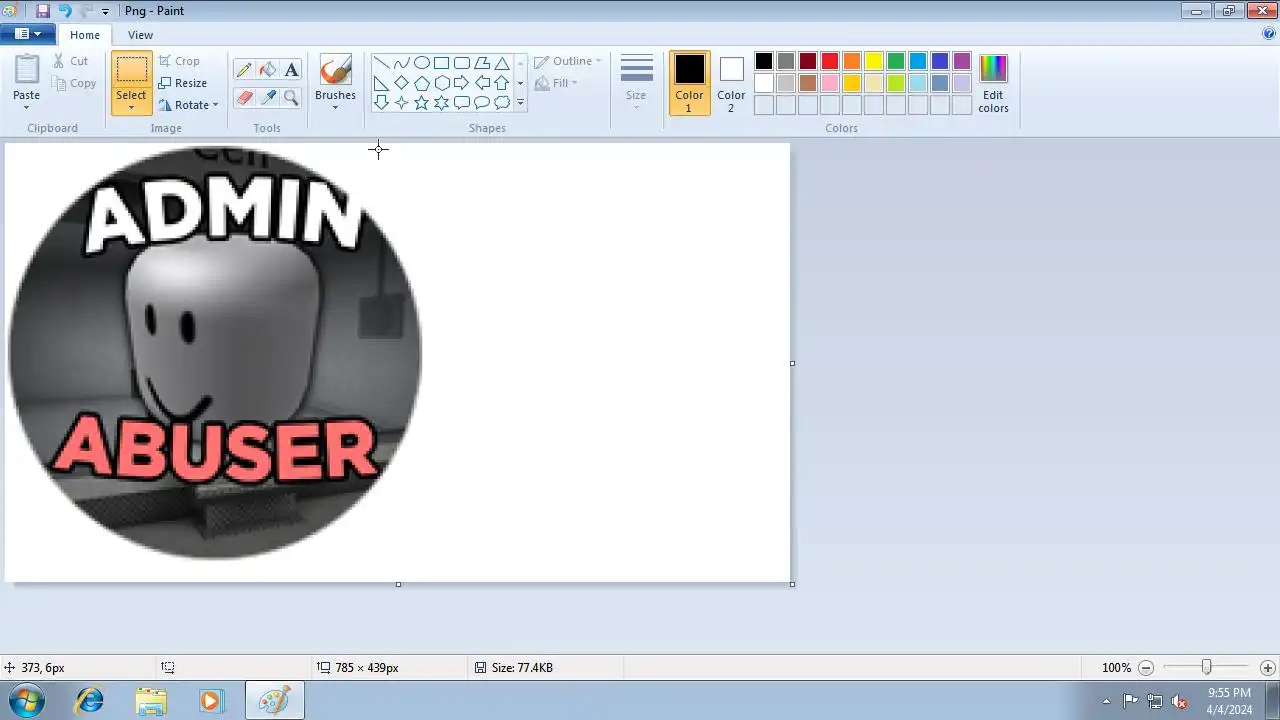Open the shape Fill dropdown

click(x=556, y=83)
